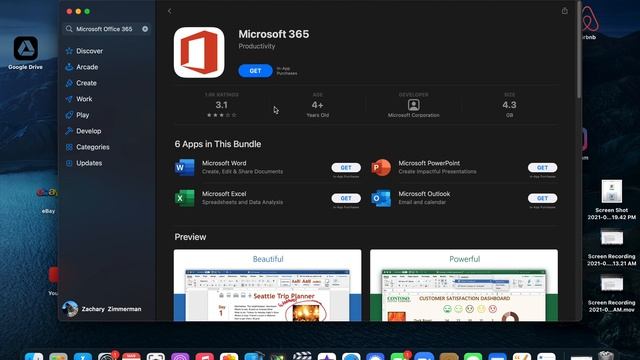Open the eBay desktop icon
640x360 pixels.
[x=48, y=192]
